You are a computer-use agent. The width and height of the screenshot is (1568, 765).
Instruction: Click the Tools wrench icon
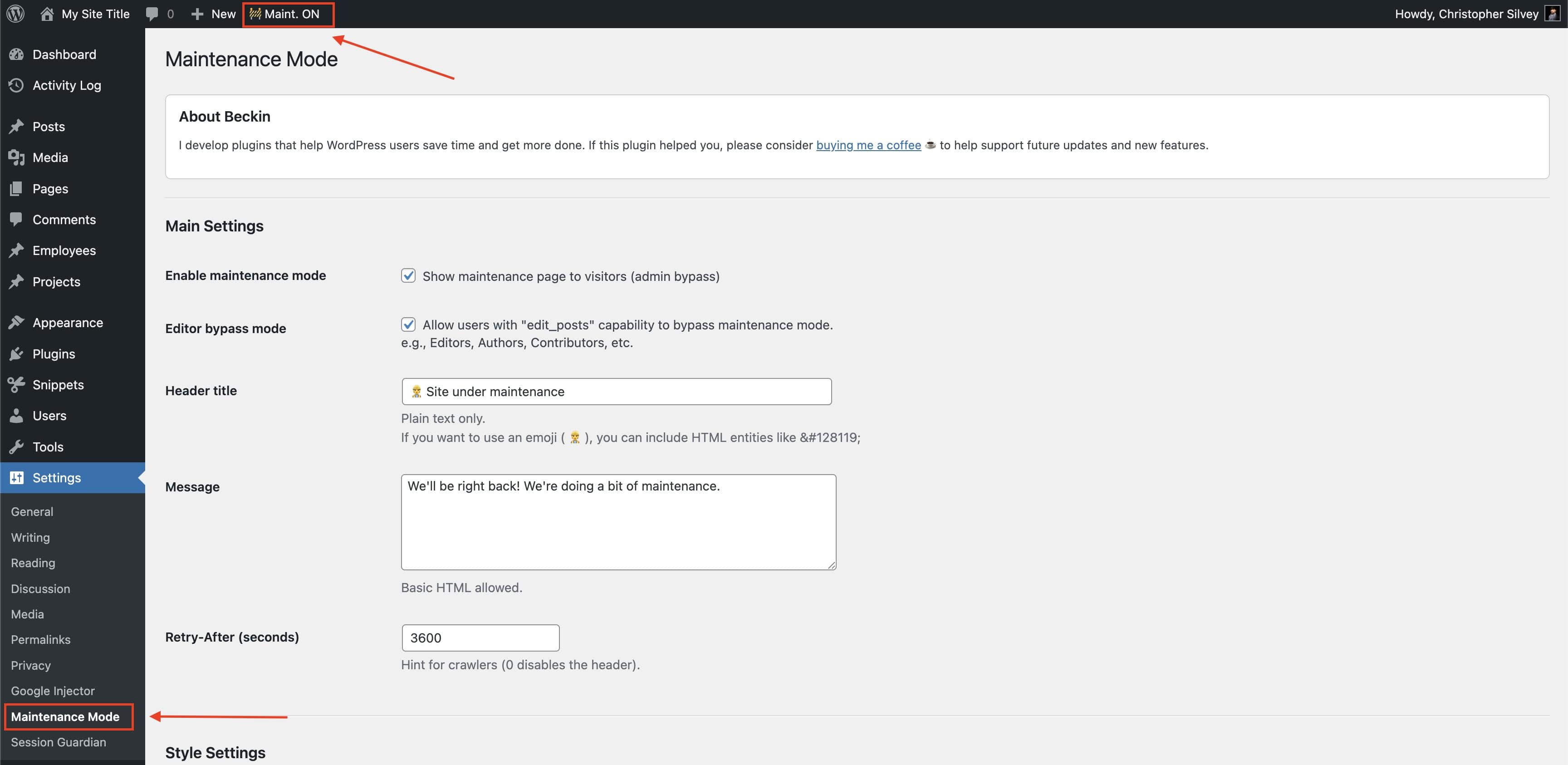16,447
